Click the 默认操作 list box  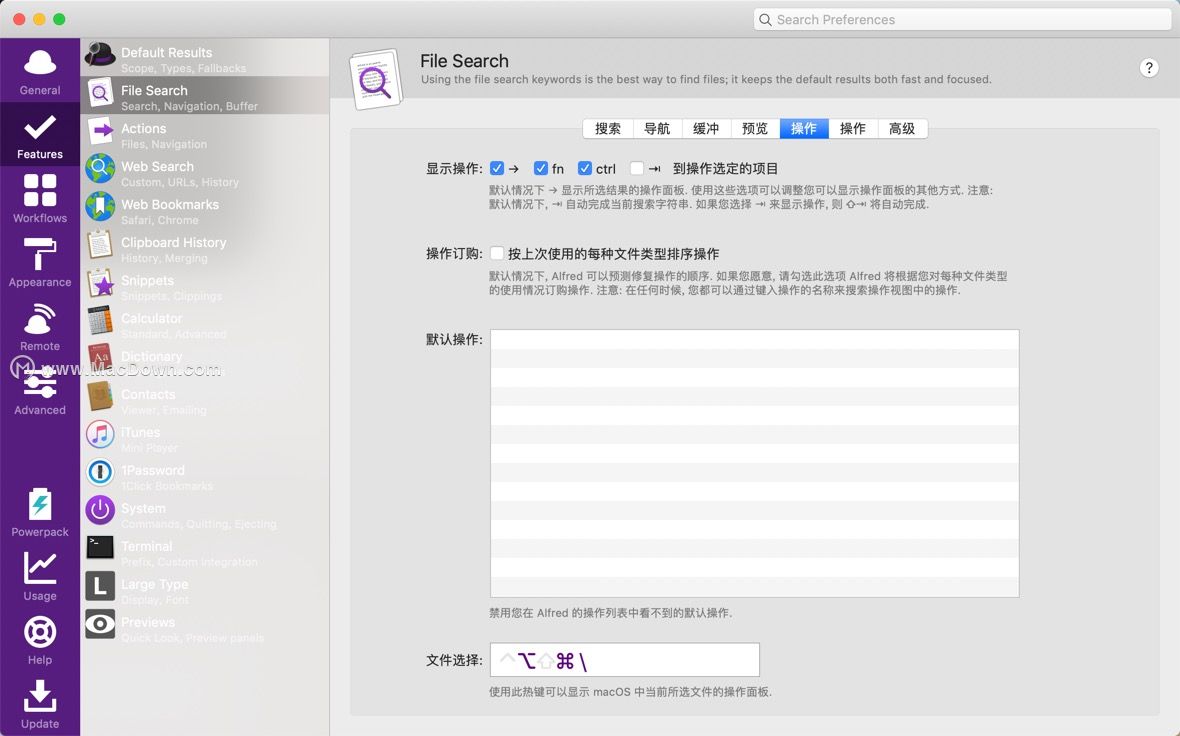[x=755, y=464]
